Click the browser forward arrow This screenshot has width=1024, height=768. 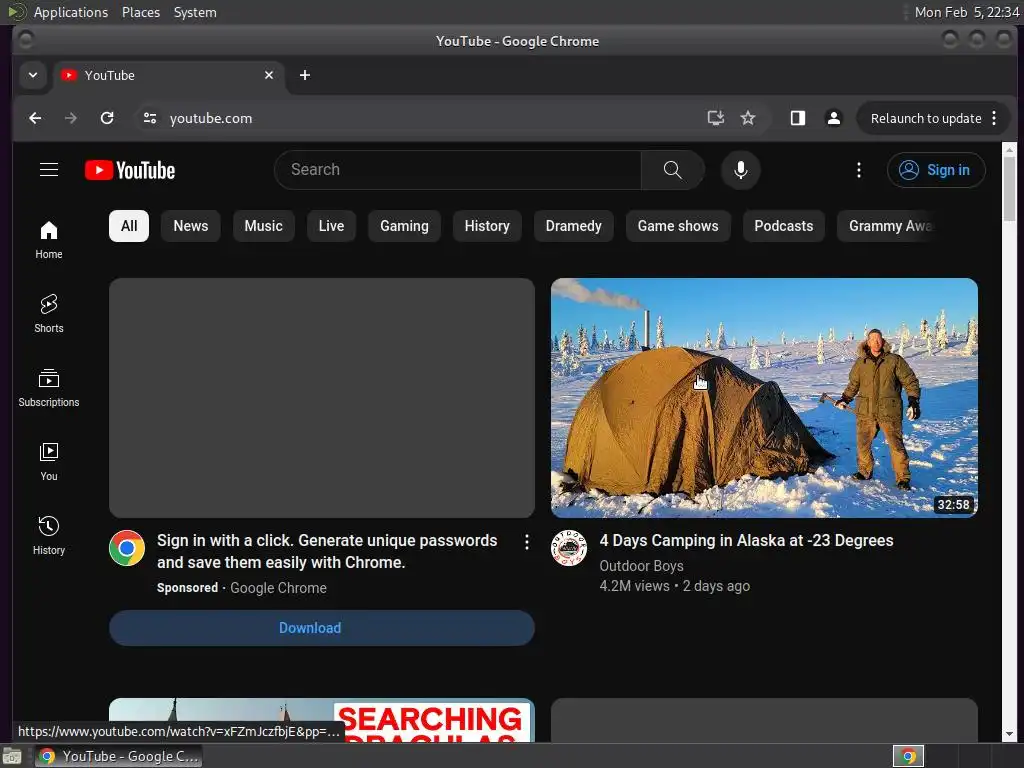pos(71,118)
